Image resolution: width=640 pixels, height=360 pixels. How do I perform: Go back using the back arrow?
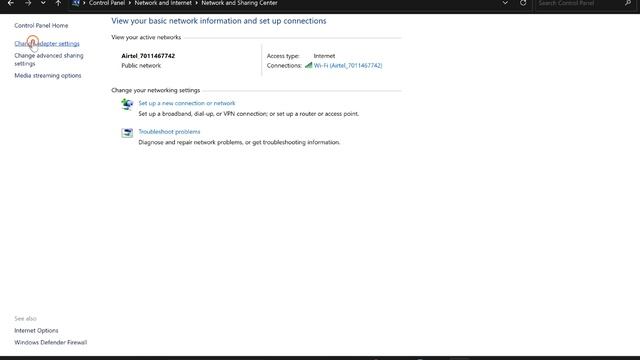11,3
